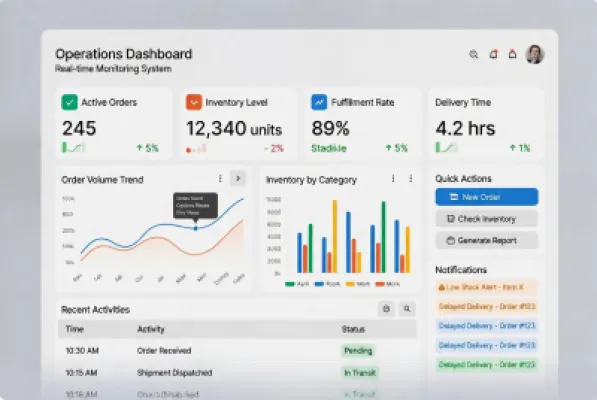Click the green Active Orders check icon
Screen dimensions: 597x400
click(69, 102)
